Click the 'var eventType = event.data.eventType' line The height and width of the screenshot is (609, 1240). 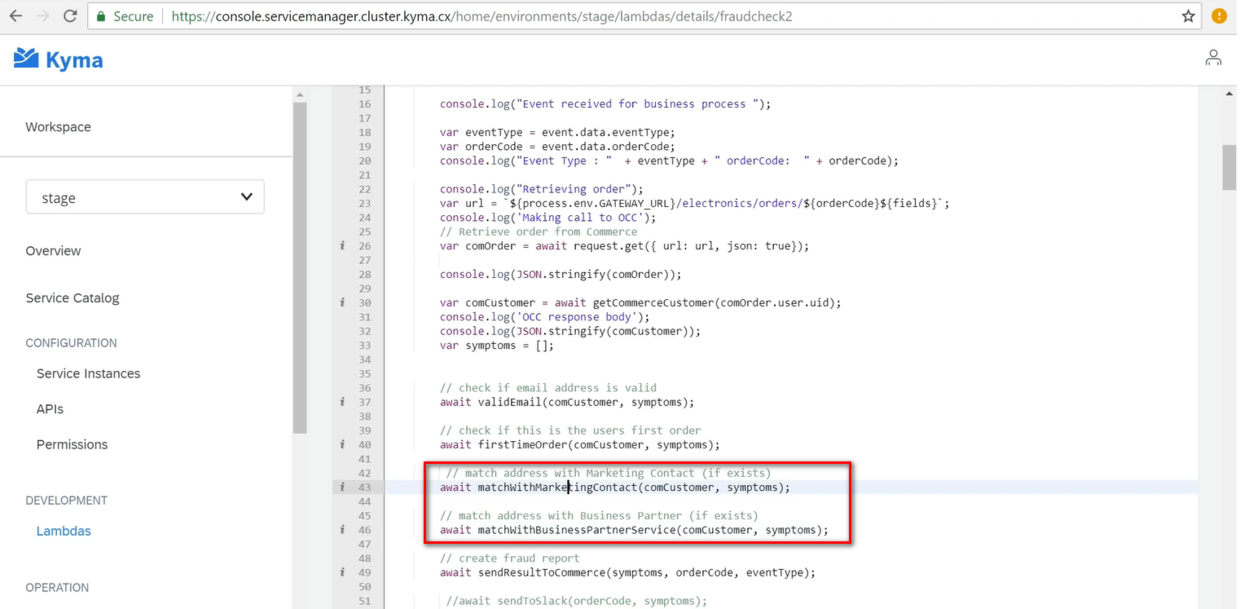(x=557, y=132)
